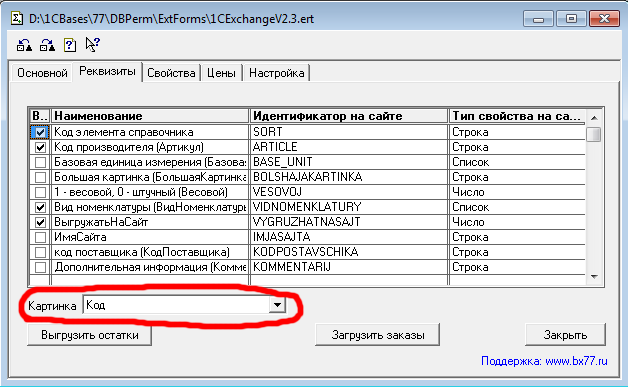The width and height of the screenshot is (628, 387).
Task: Click the Закрыть button
Action: coord(566,335)
